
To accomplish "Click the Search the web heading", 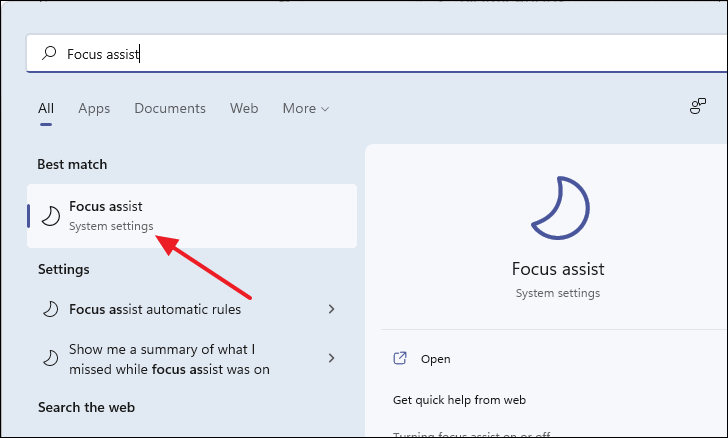I will coord(86,407).
